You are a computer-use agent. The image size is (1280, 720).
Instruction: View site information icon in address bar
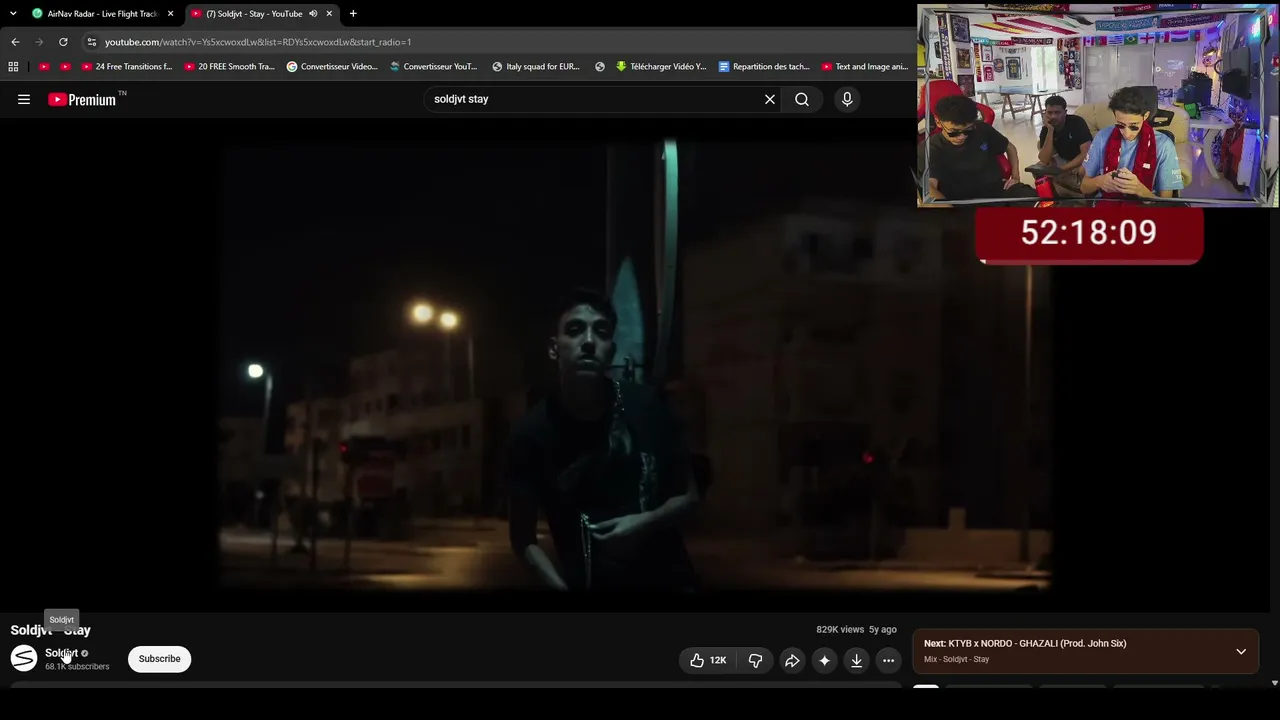click(92, 42)
